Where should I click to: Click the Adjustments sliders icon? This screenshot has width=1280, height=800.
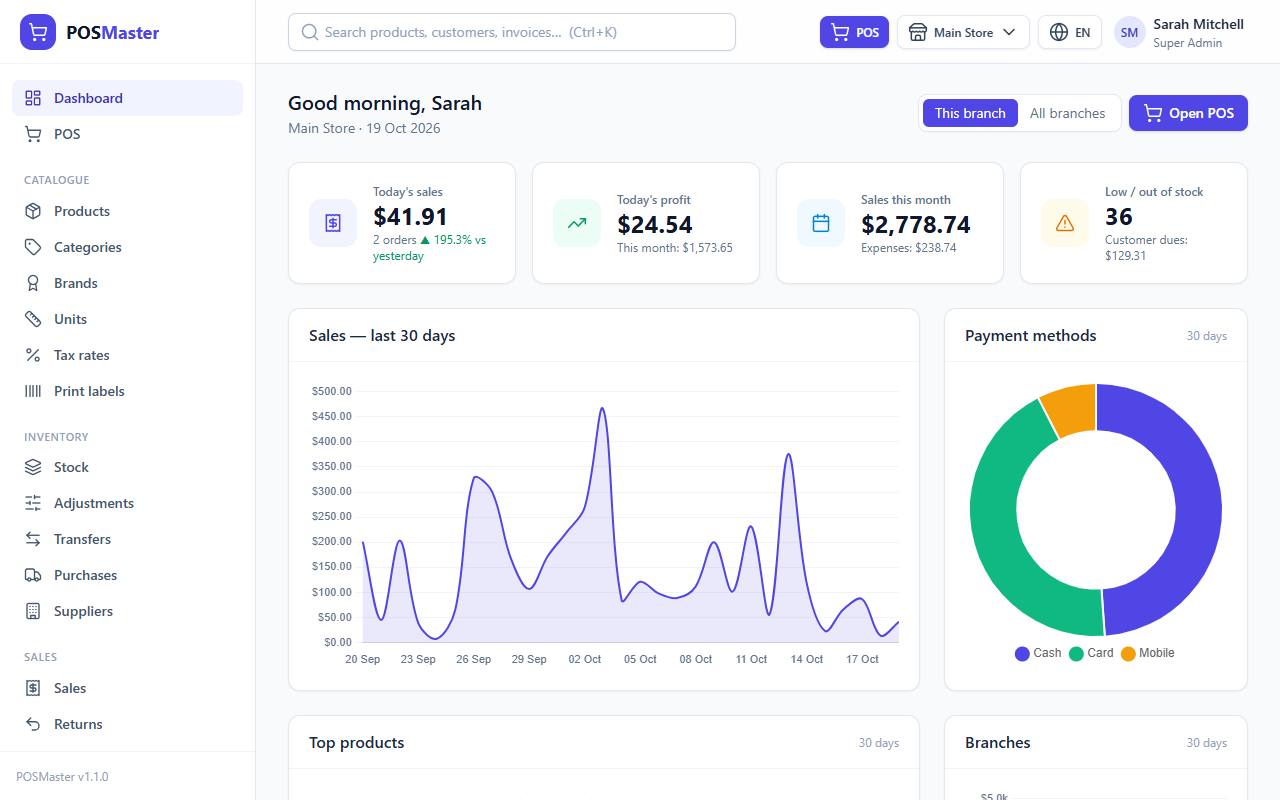tap(33, 503)
